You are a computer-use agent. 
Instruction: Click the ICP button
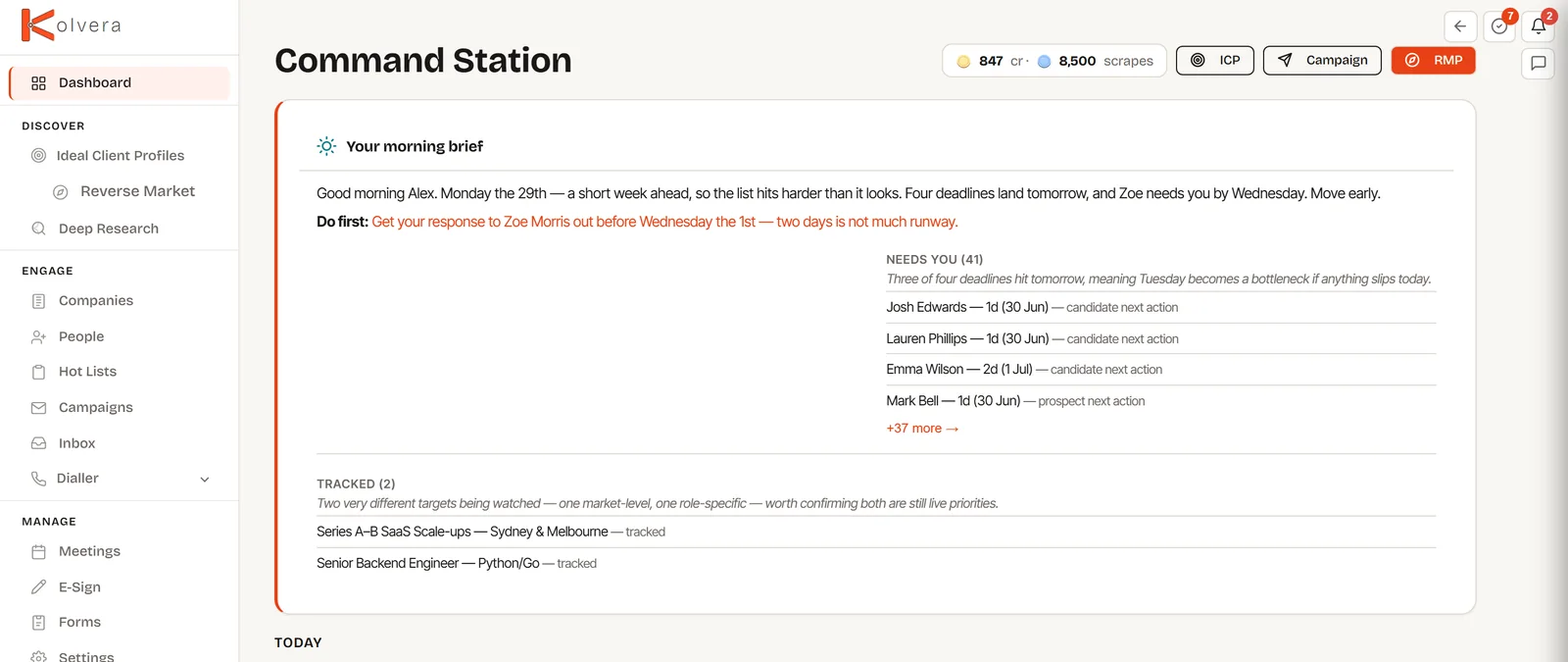[x=1215, y=61]
